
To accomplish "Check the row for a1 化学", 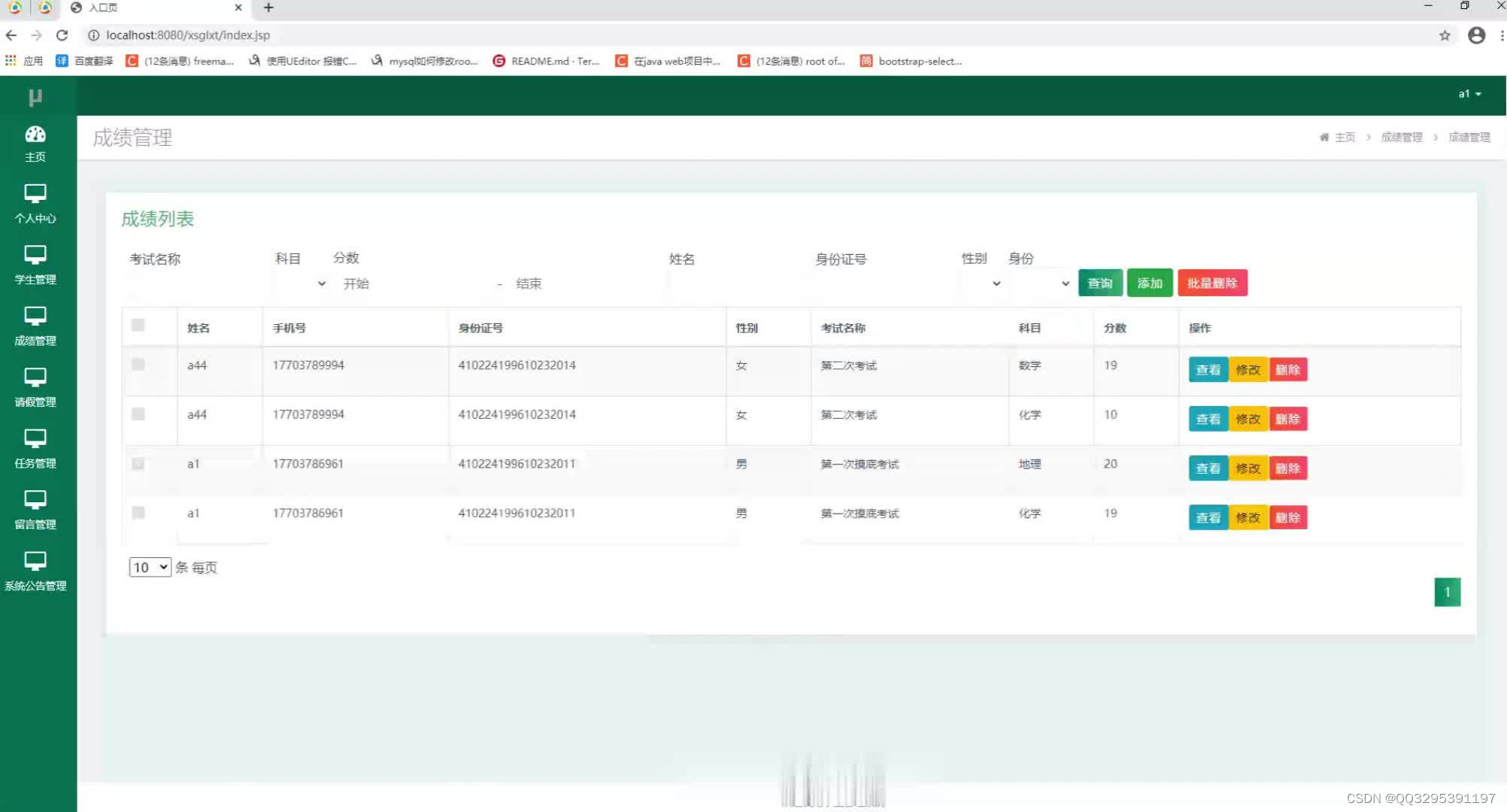I will (x=138, y=512).
